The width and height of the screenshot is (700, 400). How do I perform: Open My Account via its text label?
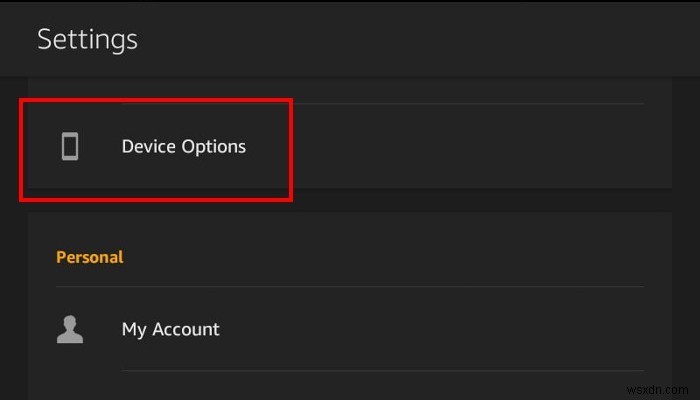click(170, 329)
